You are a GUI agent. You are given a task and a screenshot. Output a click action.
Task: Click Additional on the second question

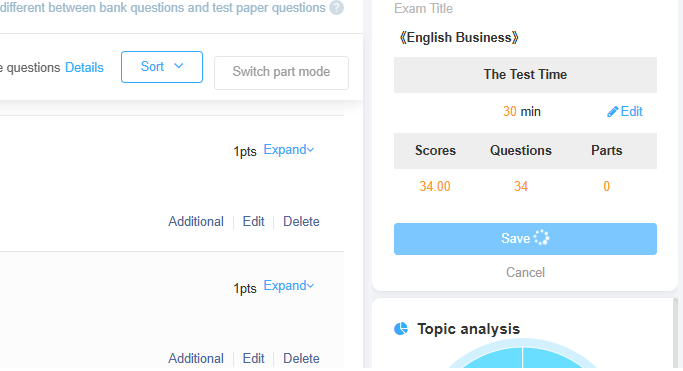pyautogui.click(x=196, y=358)
